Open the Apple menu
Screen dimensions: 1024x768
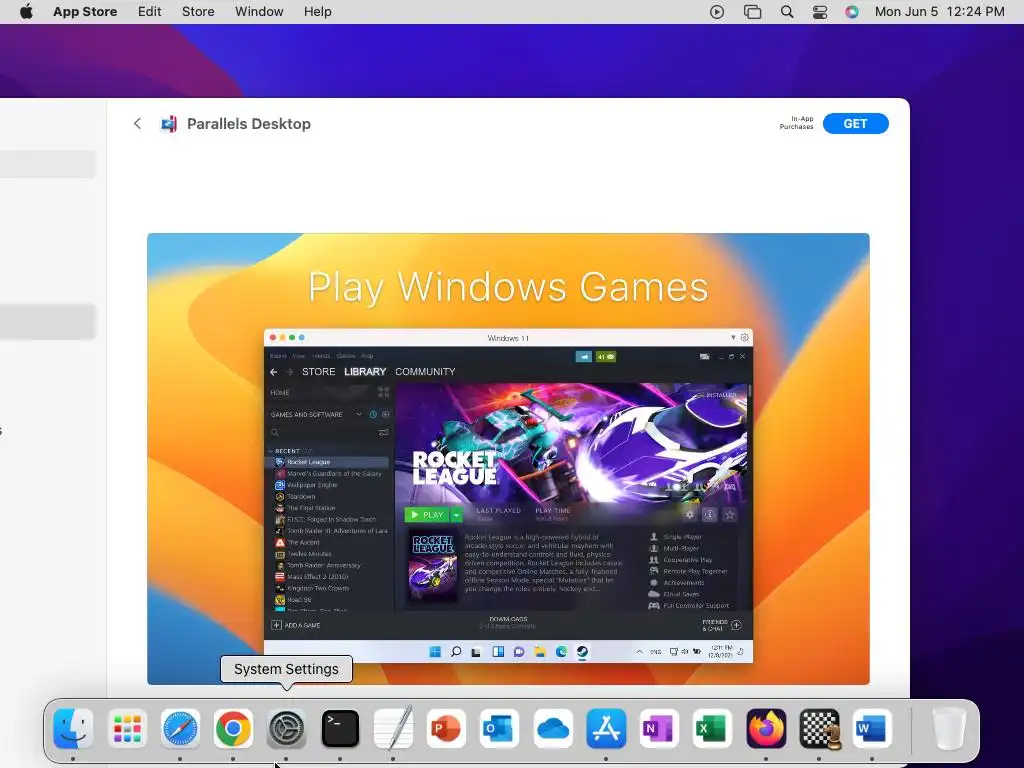[x=26, y=12]
